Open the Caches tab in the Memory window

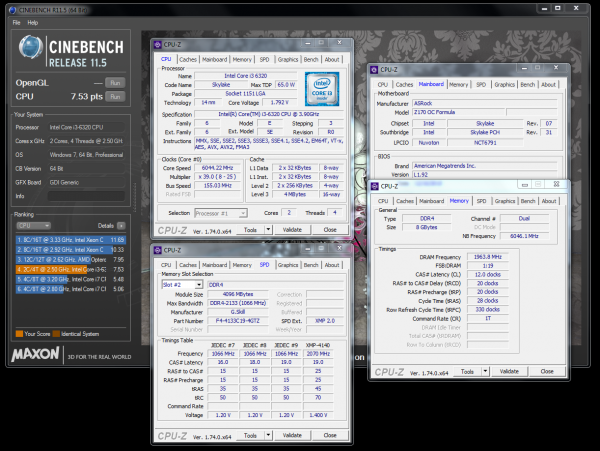click(x=405, y=201)
